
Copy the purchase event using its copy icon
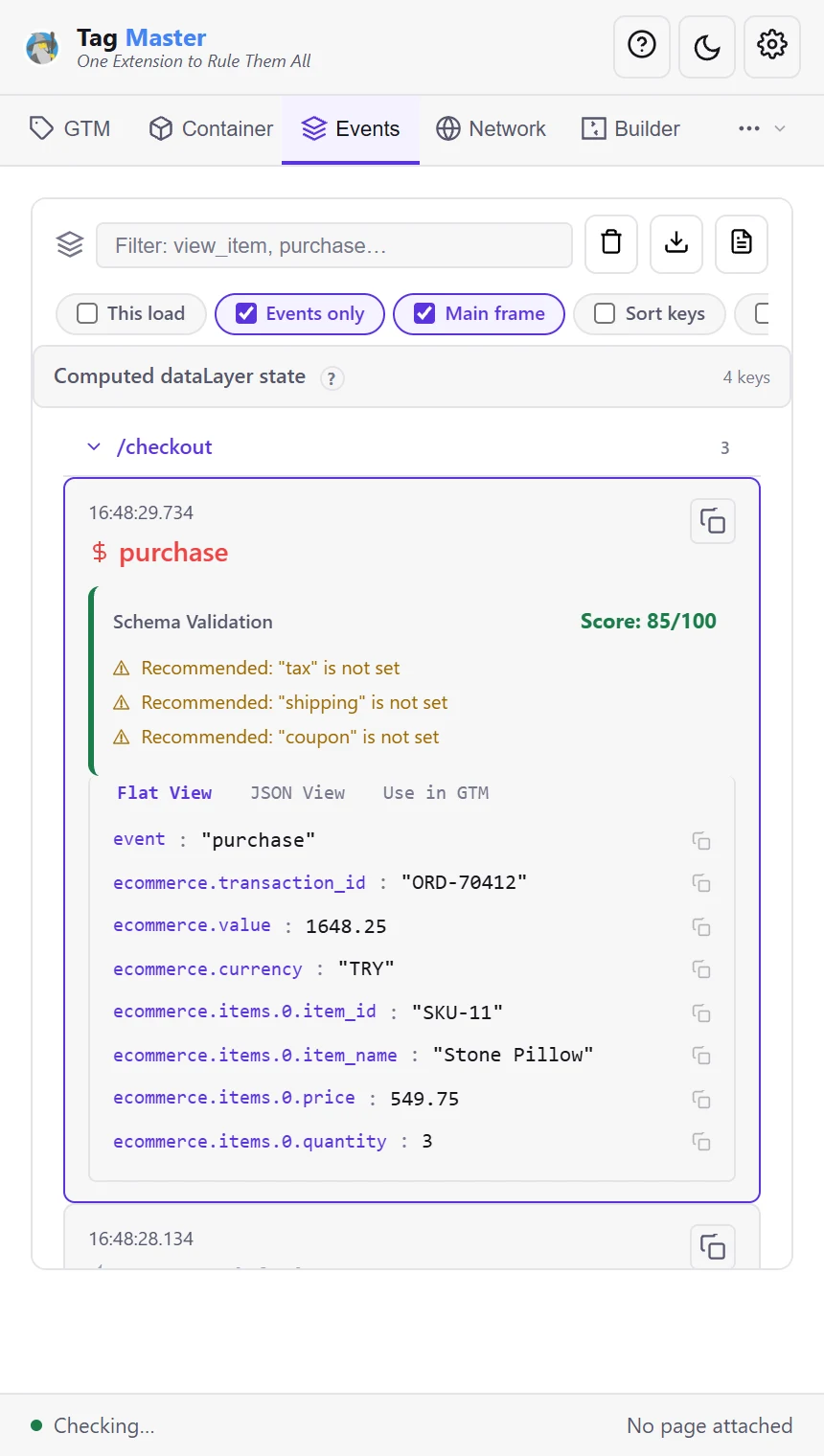pyautogui.click(x=713, y=521)
